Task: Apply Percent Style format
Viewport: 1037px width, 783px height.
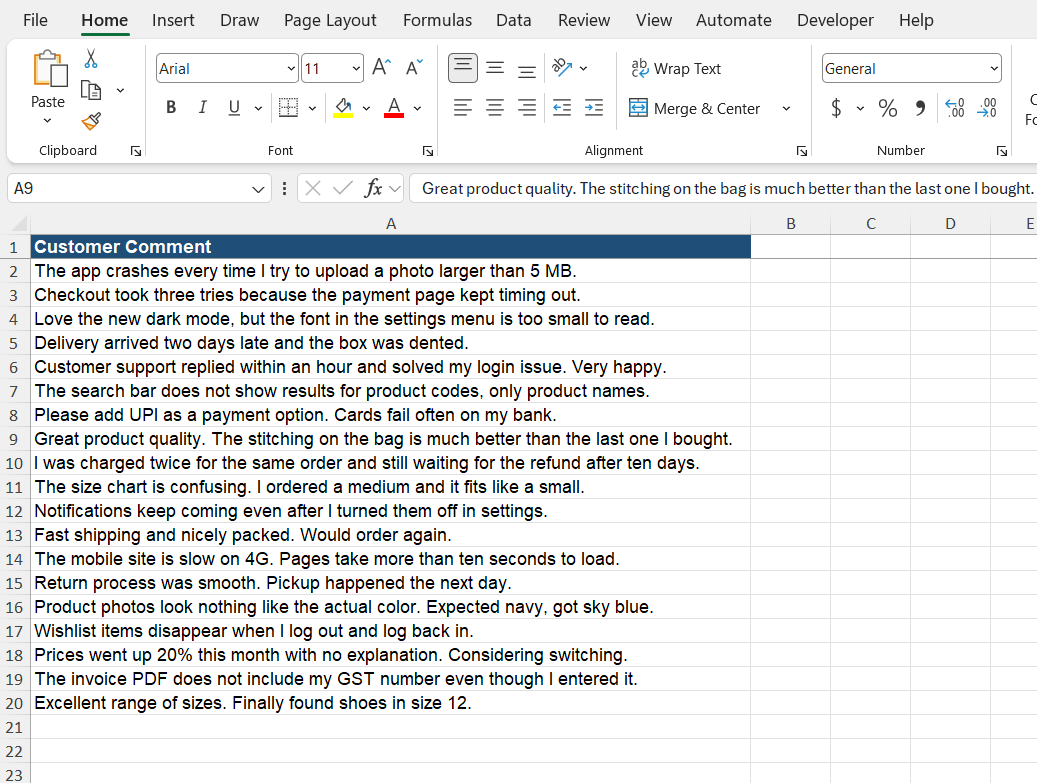Action: [x=888, y=108]
